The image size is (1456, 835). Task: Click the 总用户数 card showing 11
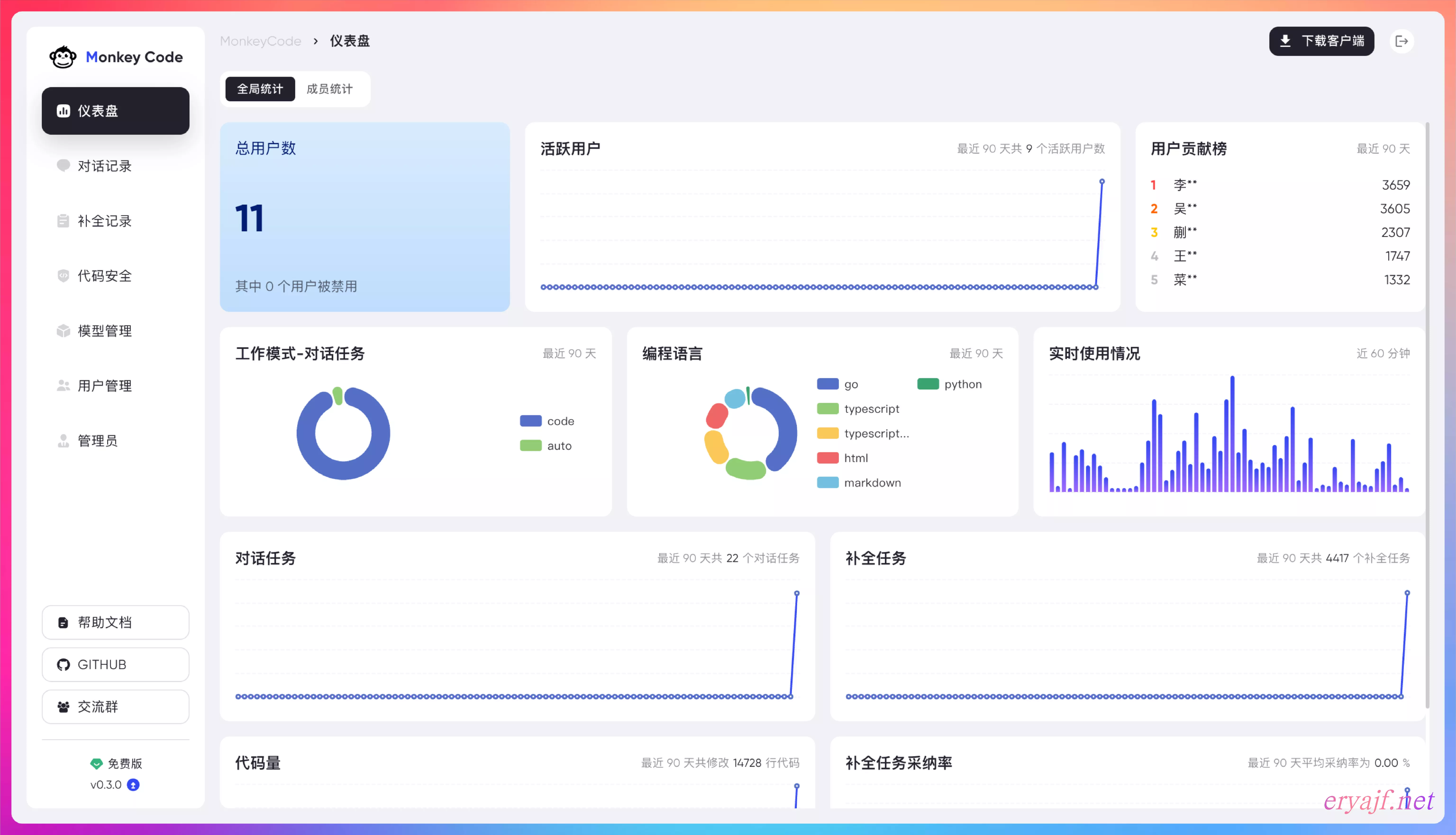click(x=365, y=217)
